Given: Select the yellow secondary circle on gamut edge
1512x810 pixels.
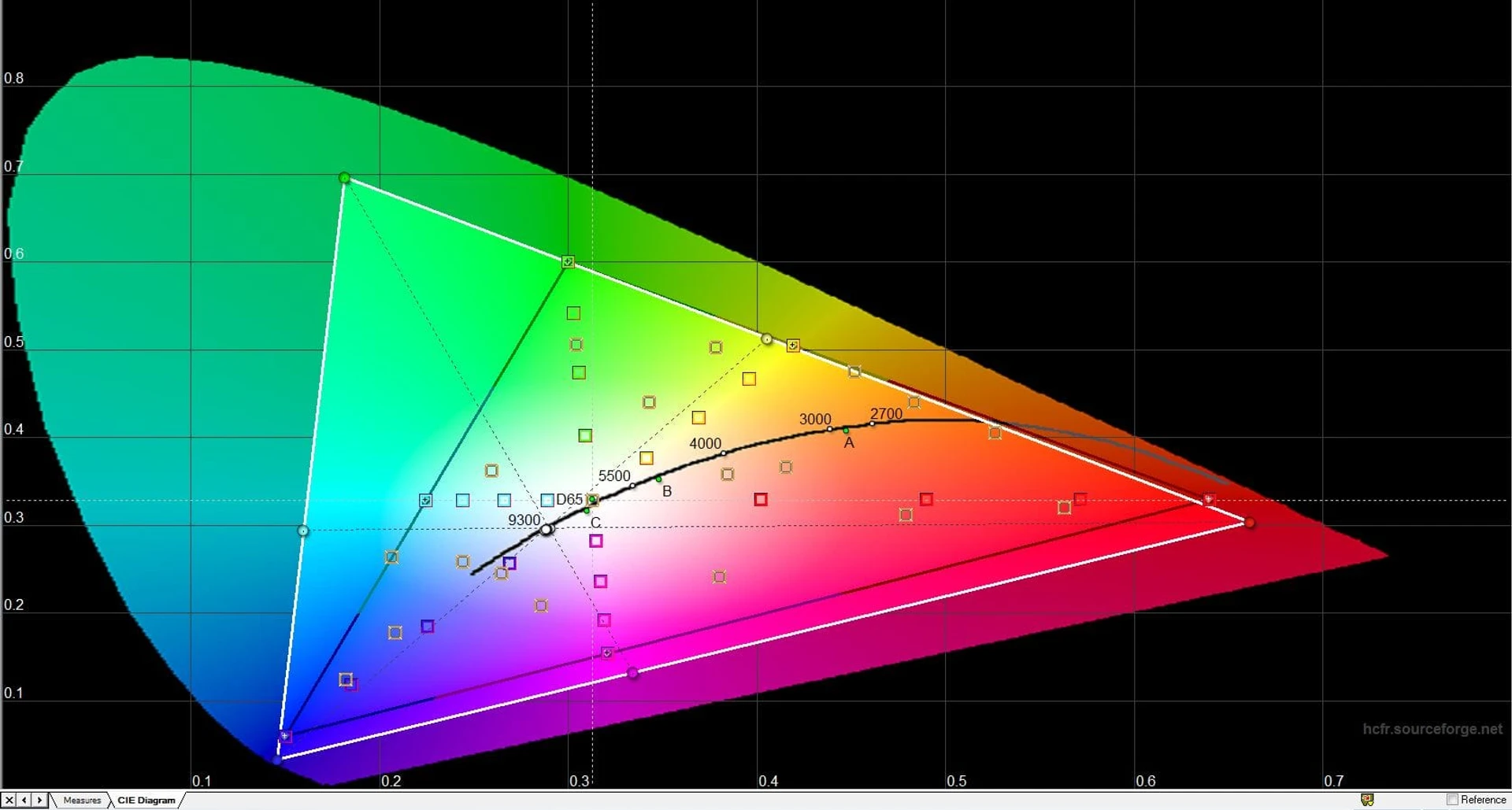Looking at the screenshot, I should tap(766, 338).
